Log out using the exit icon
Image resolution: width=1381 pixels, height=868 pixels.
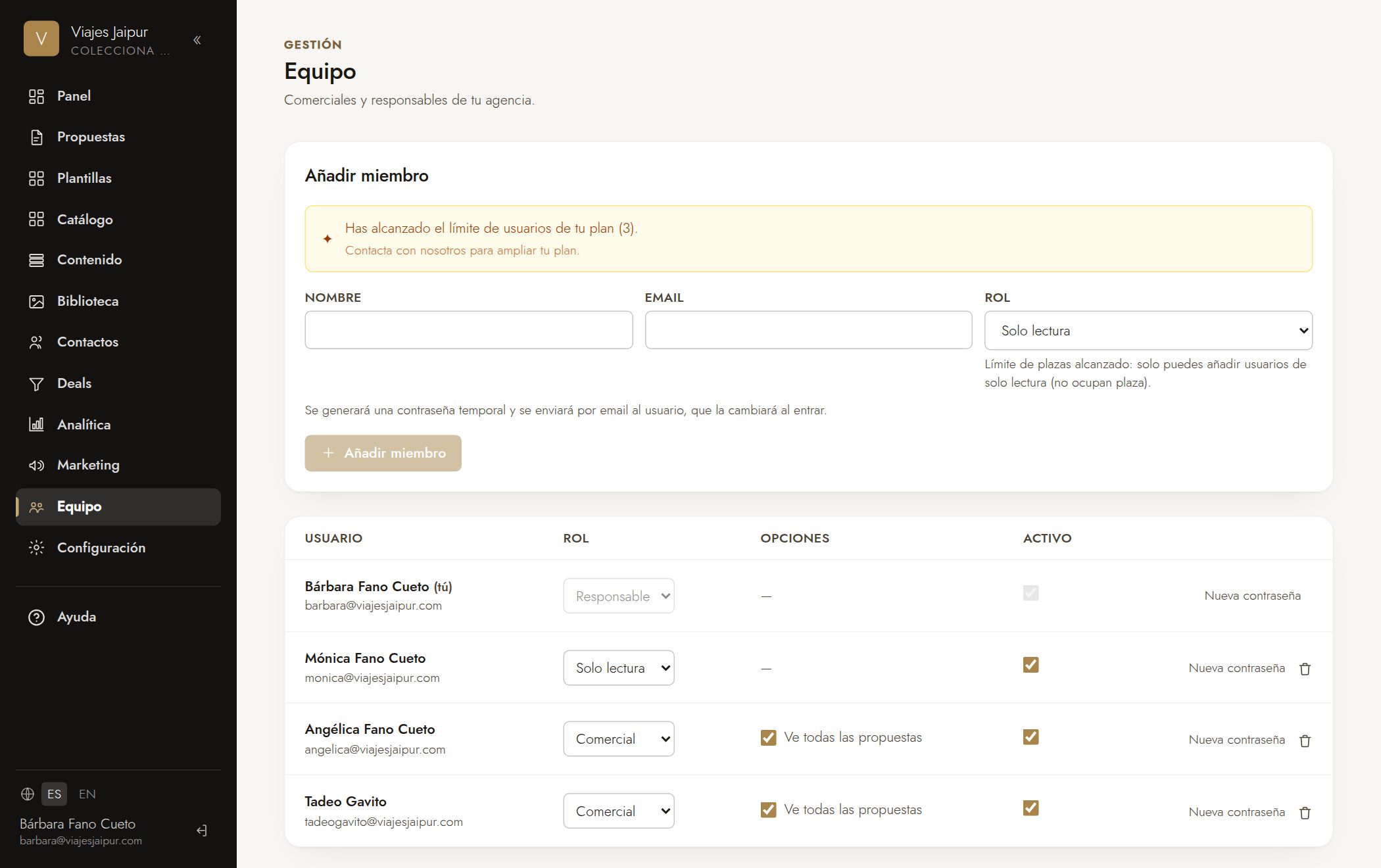tap(202, 831)
